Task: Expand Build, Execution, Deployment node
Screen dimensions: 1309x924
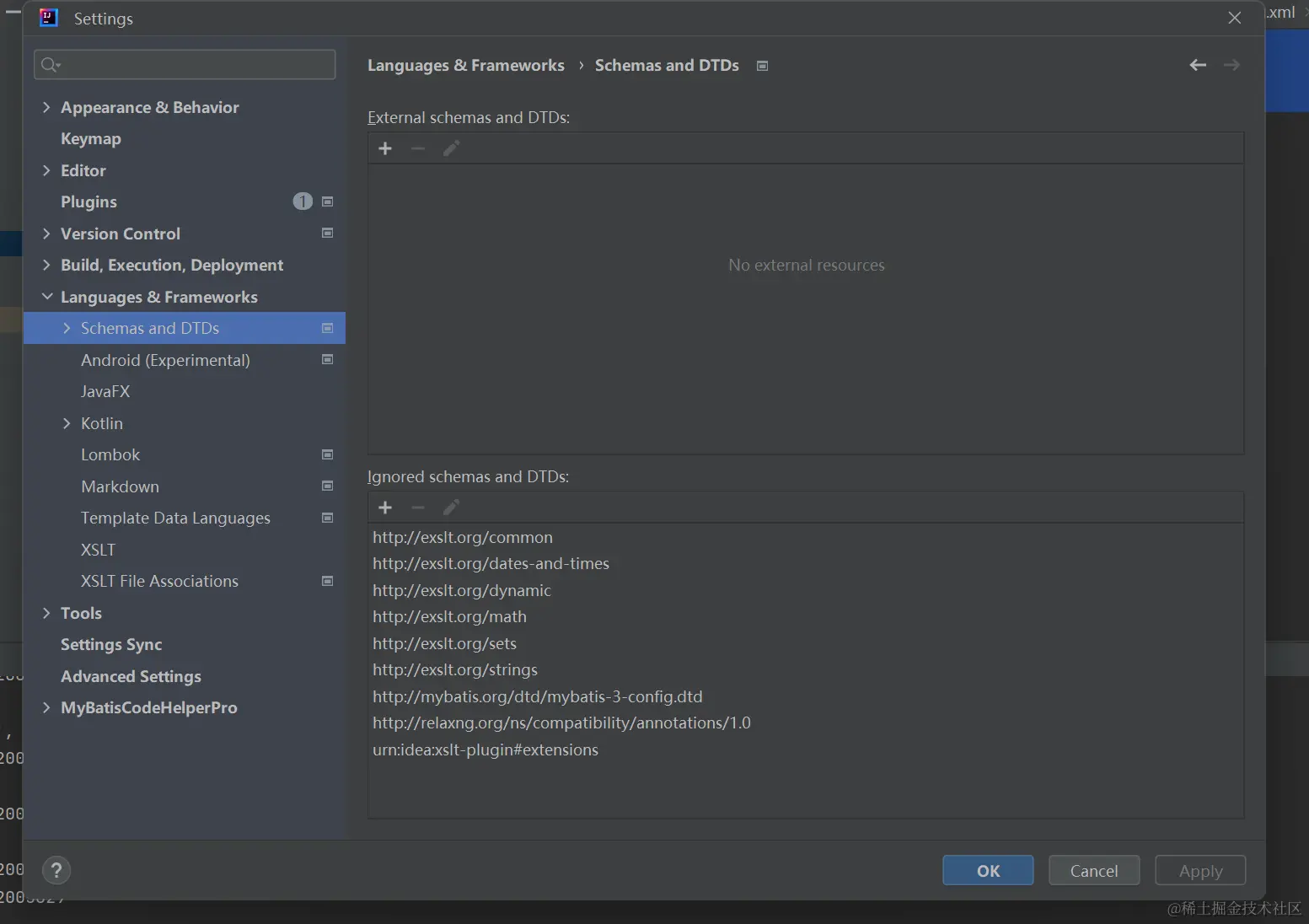Action: [46, 265]
